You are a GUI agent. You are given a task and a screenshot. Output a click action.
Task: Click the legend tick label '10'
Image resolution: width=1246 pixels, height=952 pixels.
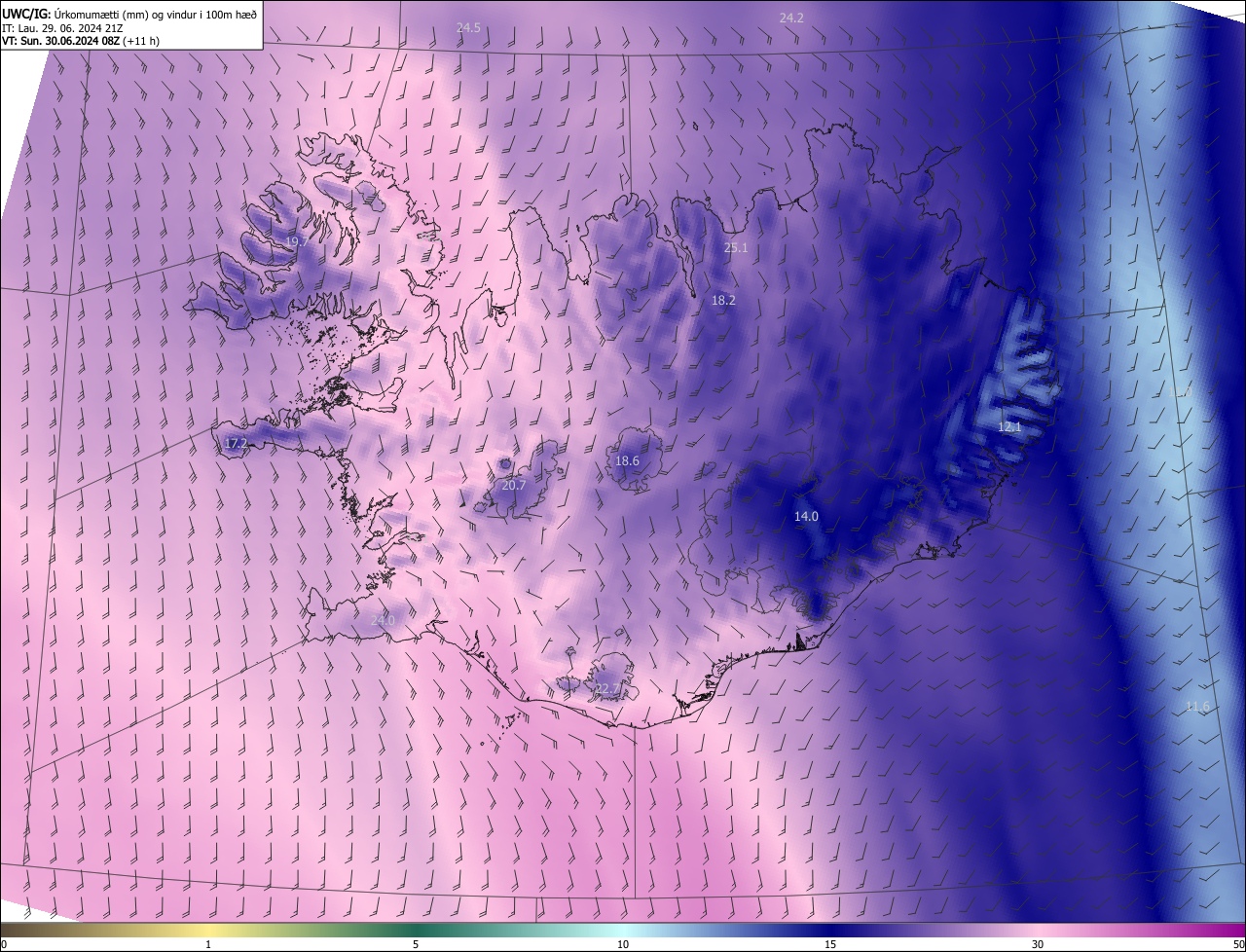click(x=623, y=944)
